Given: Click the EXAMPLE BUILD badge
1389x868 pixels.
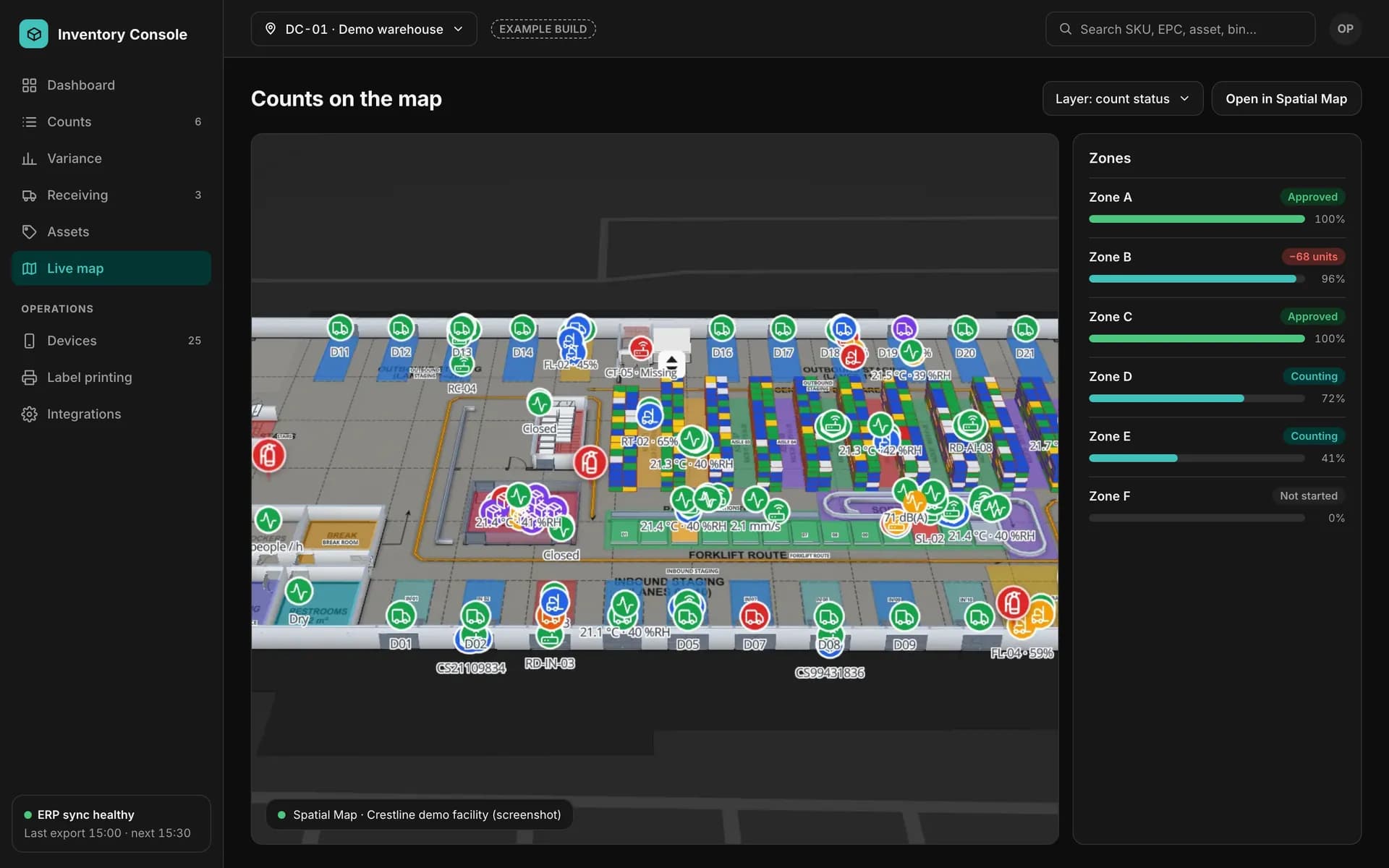Looking at the screenshot, I should click(543, 29).
